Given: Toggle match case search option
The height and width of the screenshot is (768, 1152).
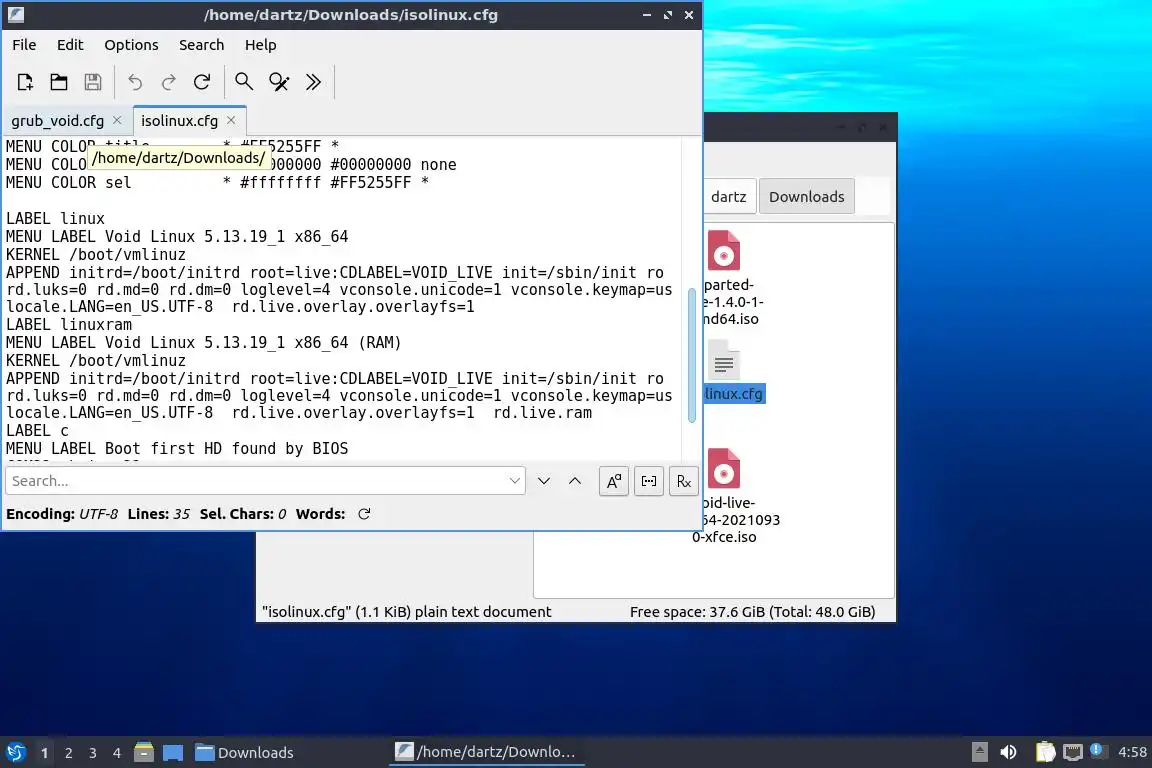Looking at the screenshot, I should point(613,481).
